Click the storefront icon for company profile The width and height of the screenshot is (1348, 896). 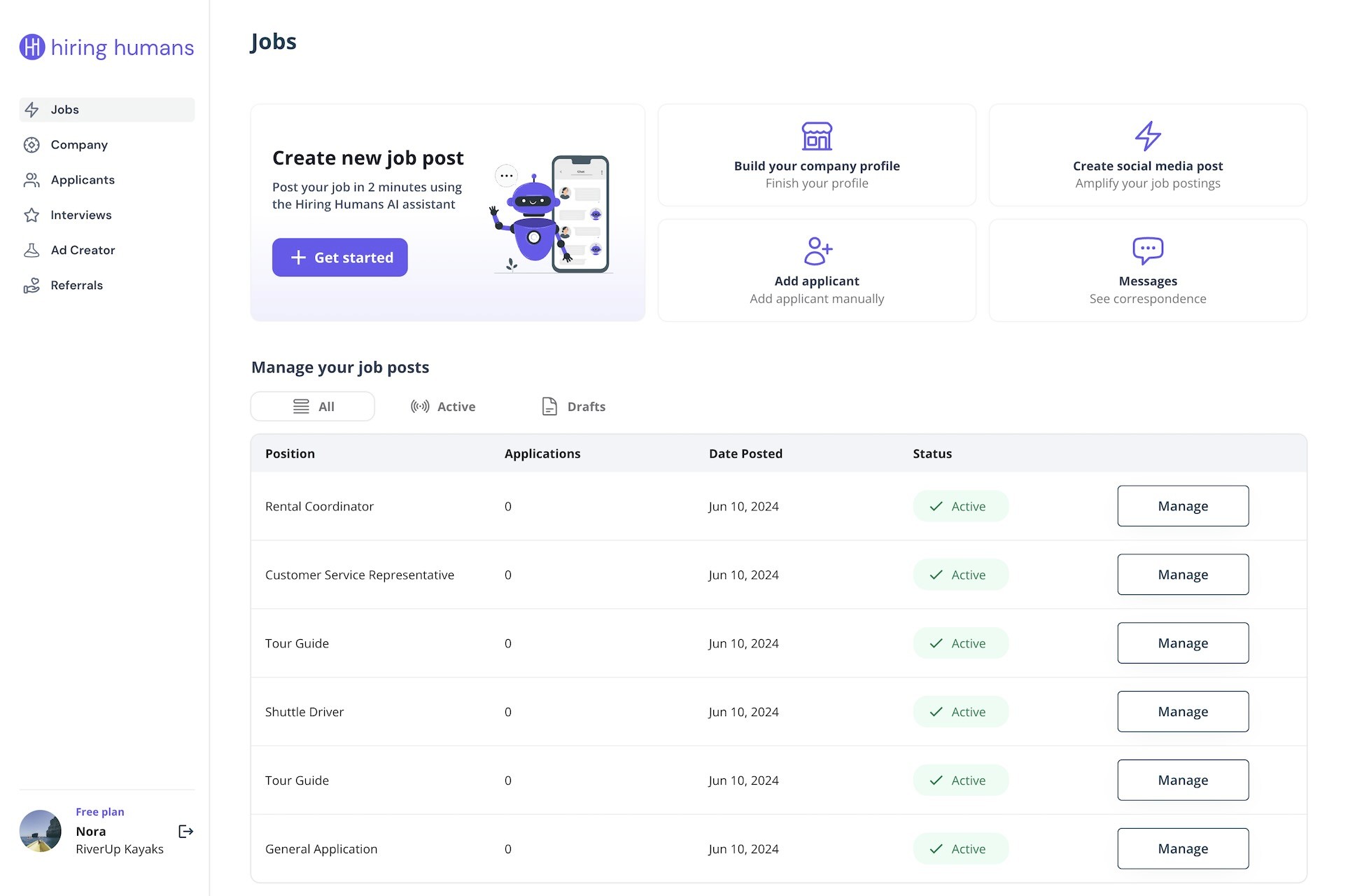(x=816, y=136)
